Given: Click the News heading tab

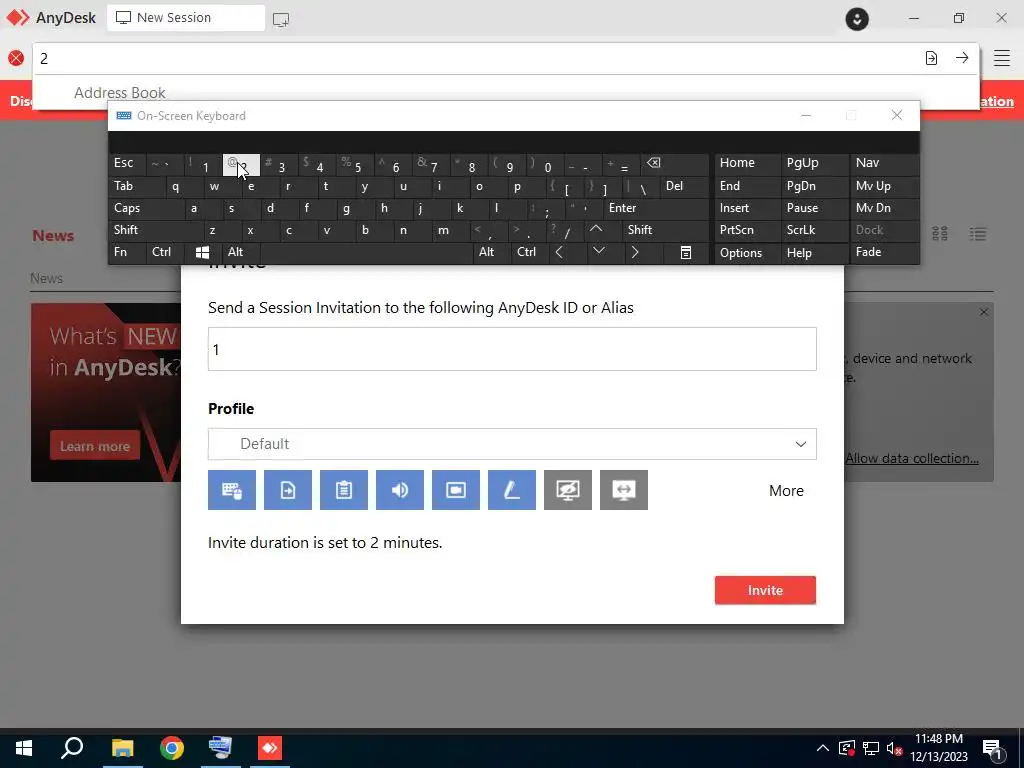Looking at the screenshot, I should coord(54,236).
